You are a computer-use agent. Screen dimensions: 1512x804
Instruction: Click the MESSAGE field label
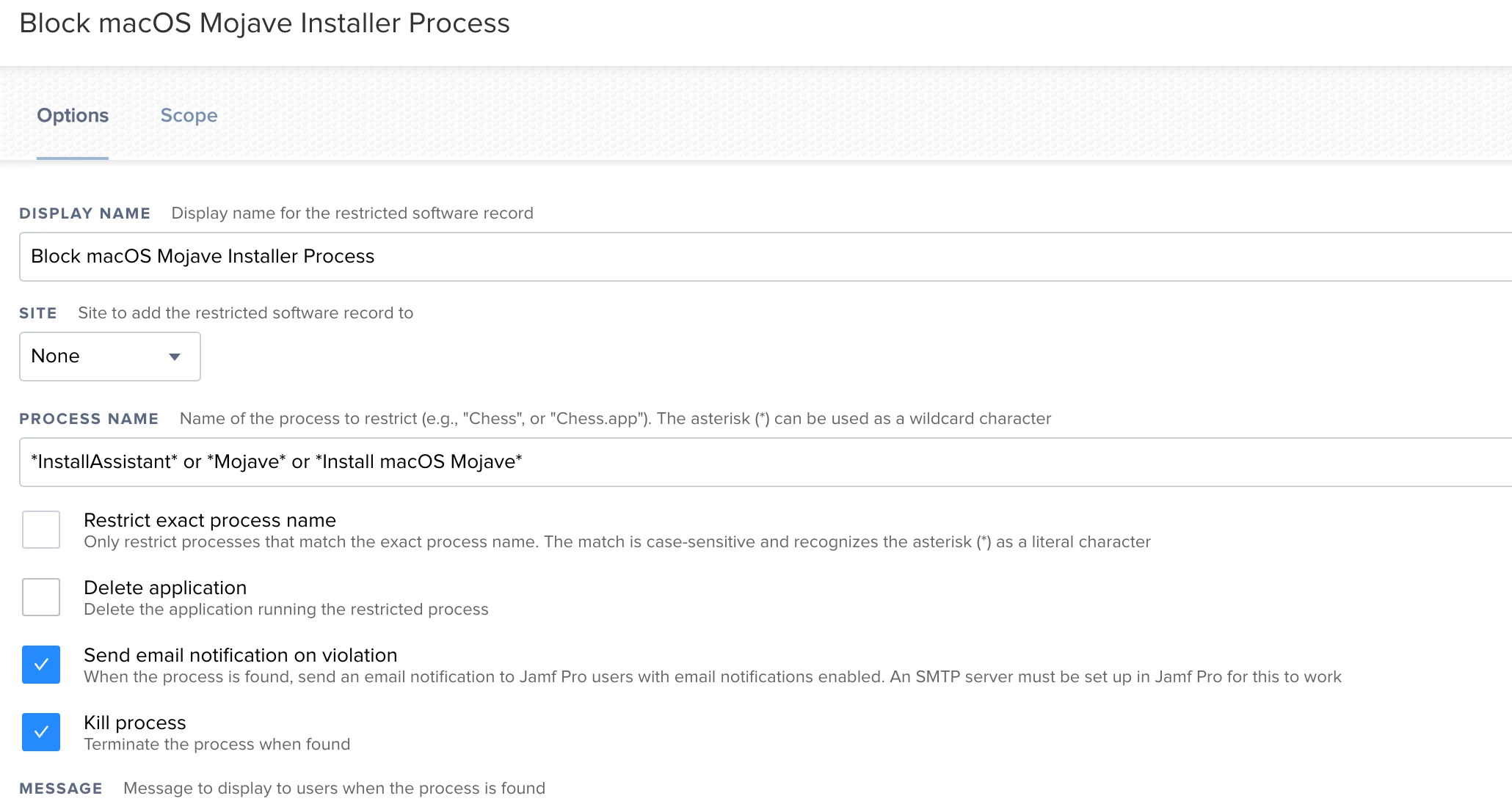(61, 789)
